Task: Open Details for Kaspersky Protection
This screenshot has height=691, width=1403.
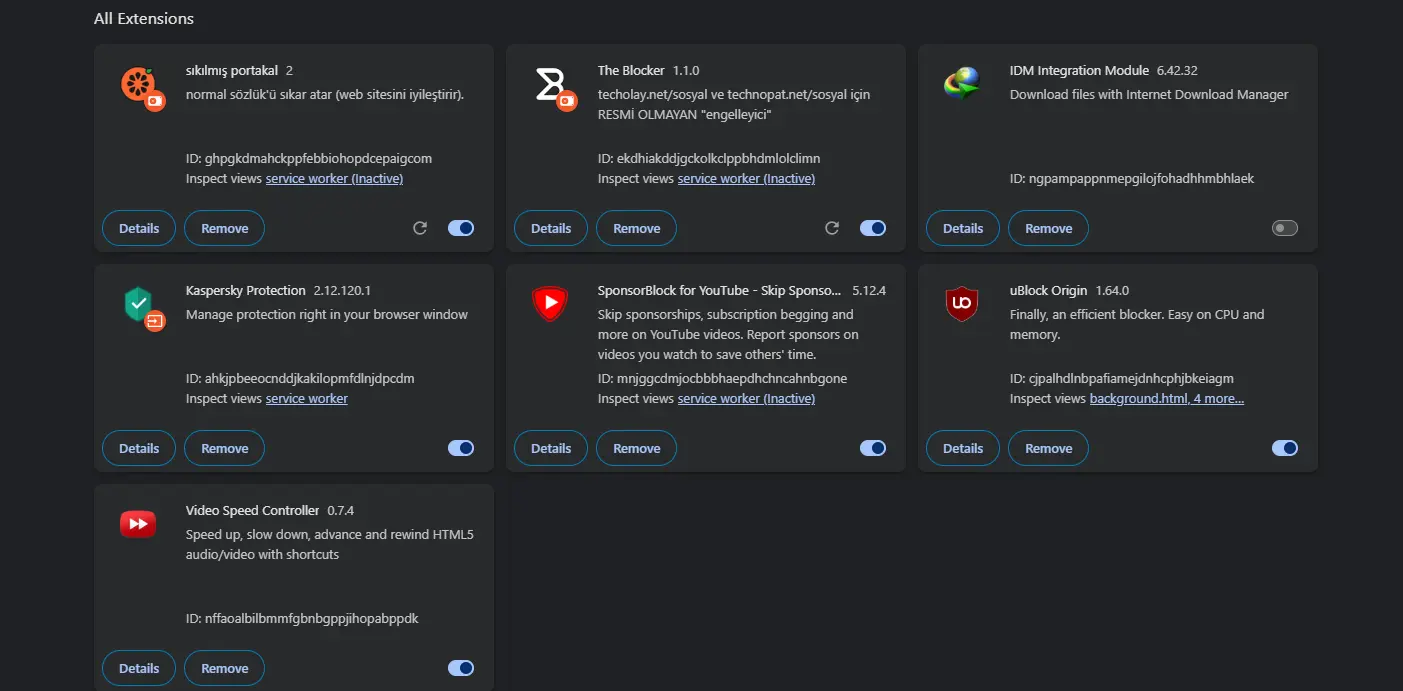Action: coord(139,448)
